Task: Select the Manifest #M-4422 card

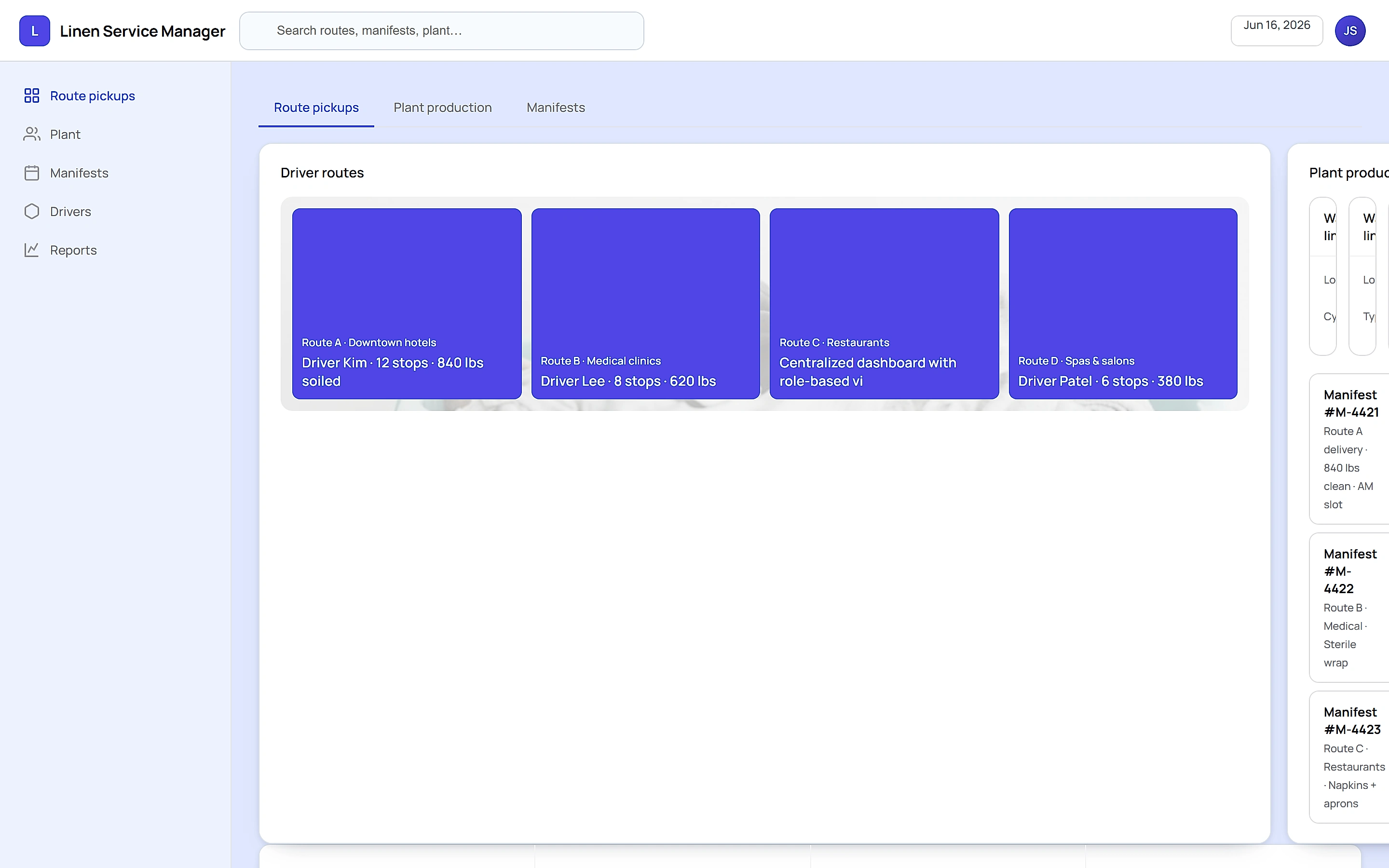Action: tap(1350, 608)
